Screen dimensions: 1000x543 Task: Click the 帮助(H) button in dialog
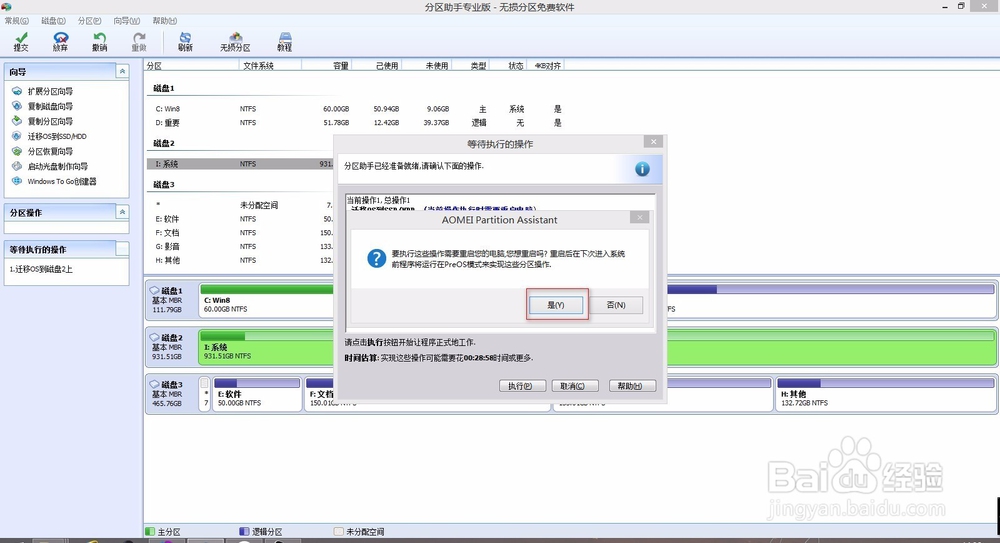coord(633,386)
